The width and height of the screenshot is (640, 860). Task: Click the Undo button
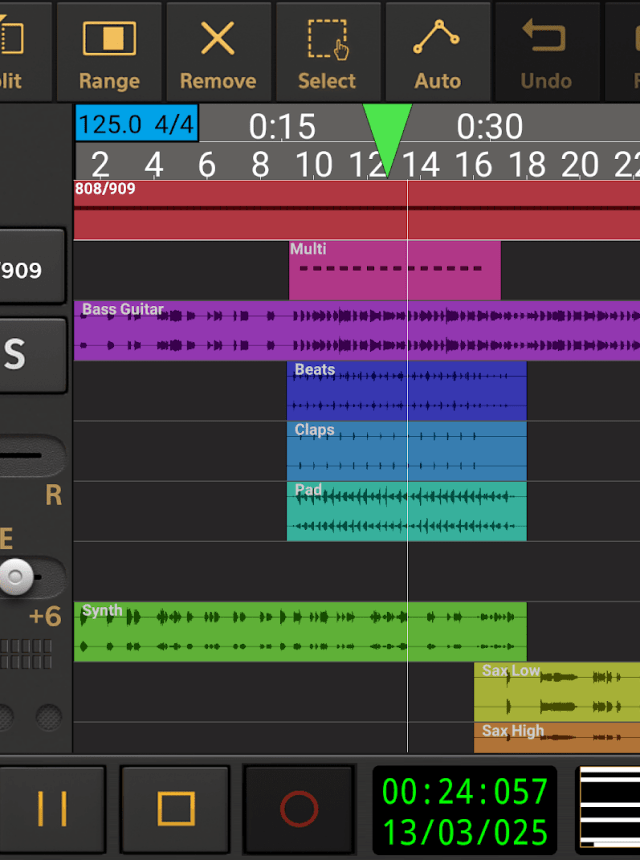pos(546,51)
